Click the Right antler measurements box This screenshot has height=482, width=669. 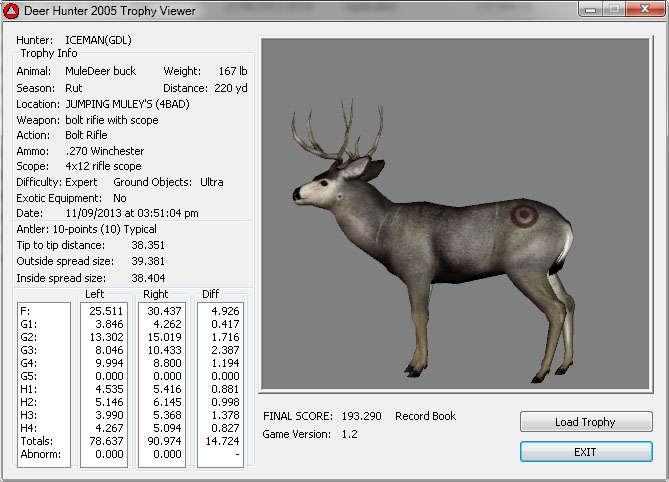point(163,385)
